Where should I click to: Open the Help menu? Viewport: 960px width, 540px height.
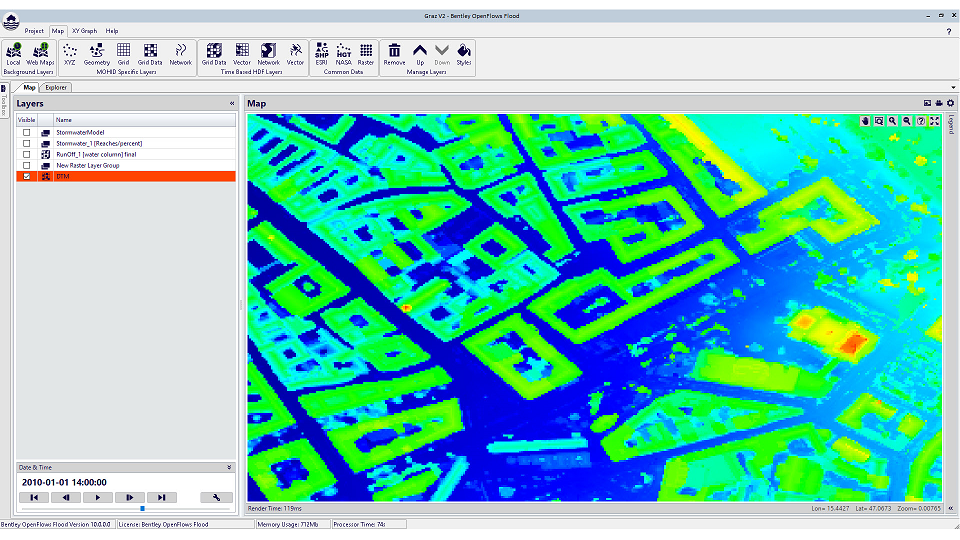pos(111,31)
